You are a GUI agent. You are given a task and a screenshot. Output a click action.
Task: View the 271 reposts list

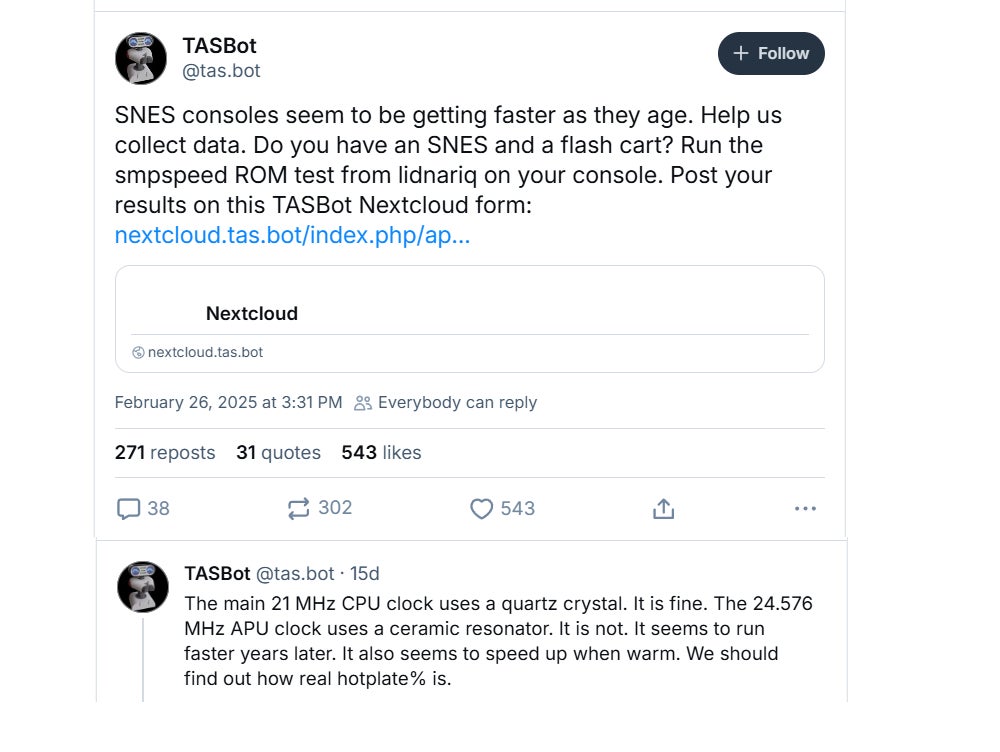[x=165, y=452]
